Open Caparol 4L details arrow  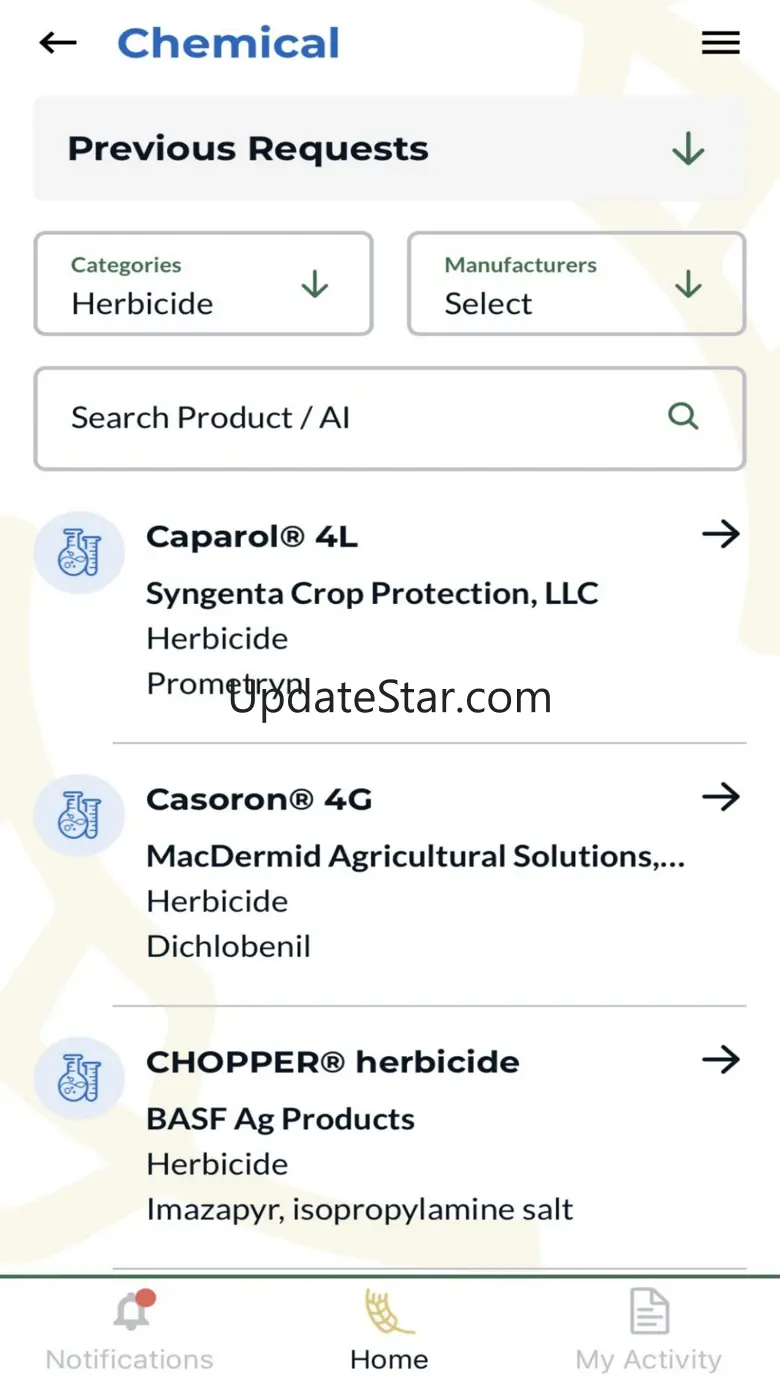tap(720, 535)
